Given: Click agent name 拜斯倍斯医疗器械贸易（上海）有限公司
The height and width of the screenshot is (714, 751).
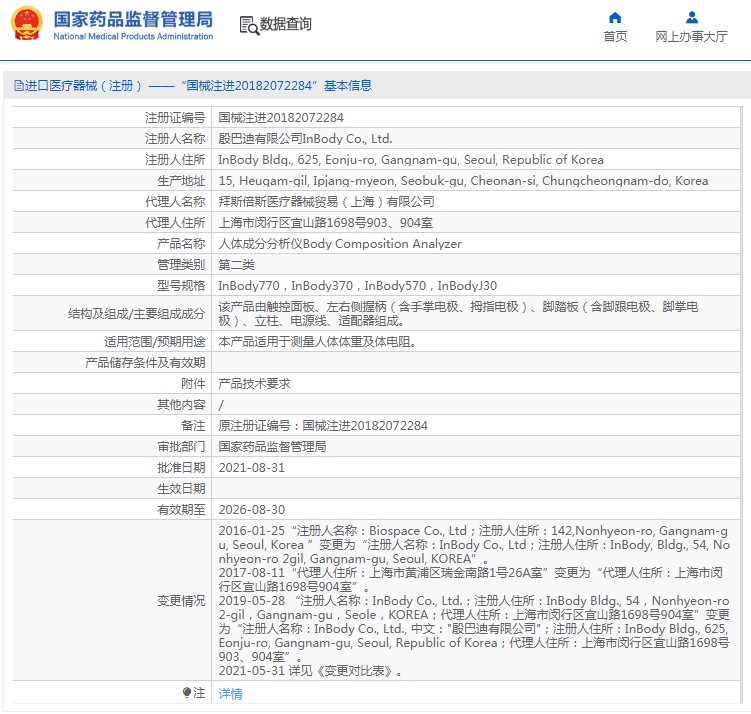Looking at the screenshot, I should 326,202.
